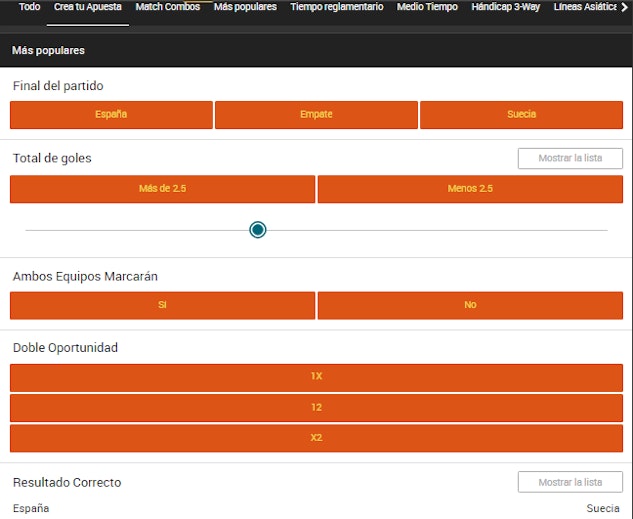633x519 pixels.
Task: Choose Suecia in Final del partido
Action: (521, 115)
